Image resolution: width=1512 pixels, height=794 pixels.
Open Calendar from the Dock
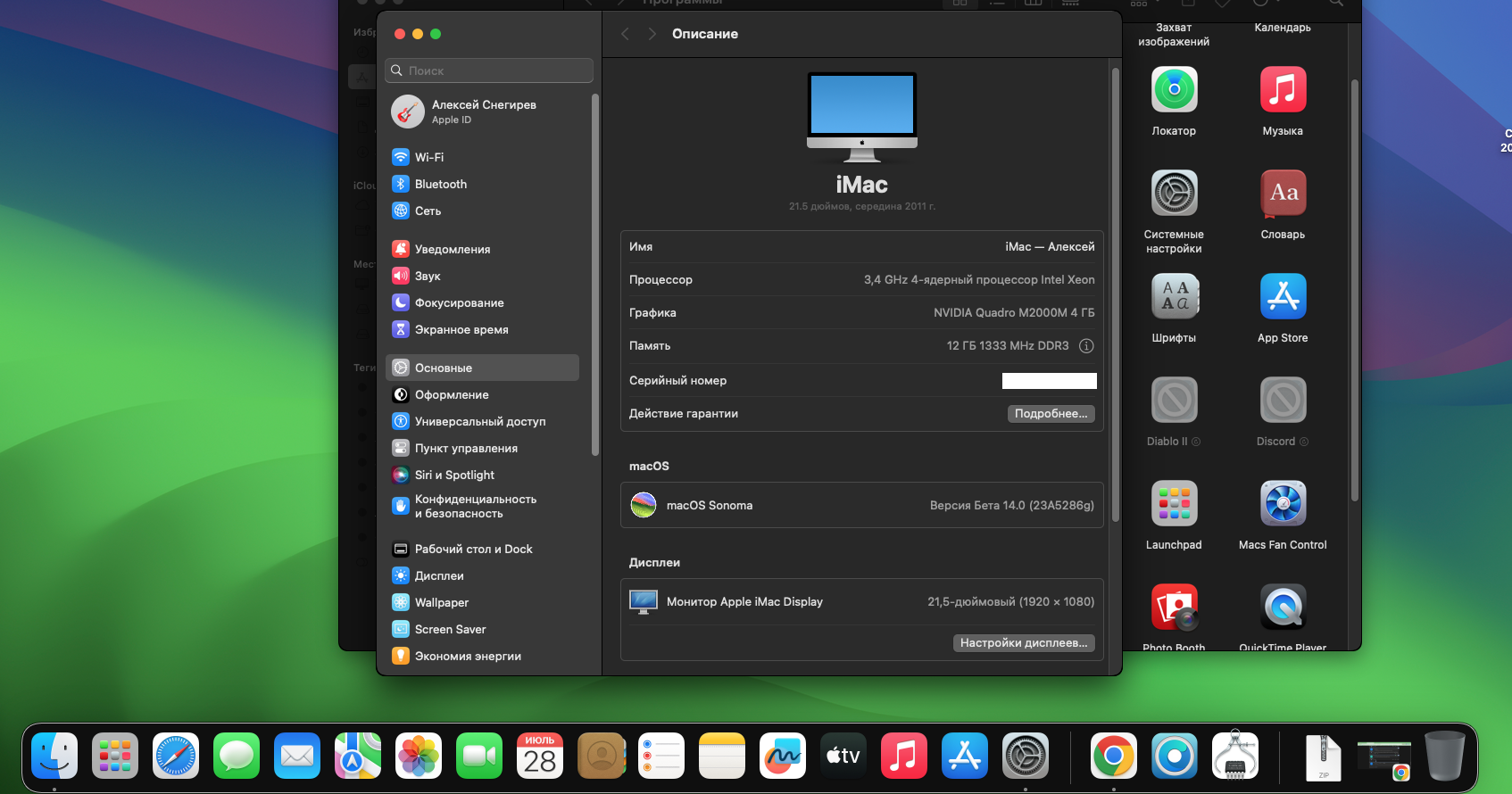tap(540, 756)
